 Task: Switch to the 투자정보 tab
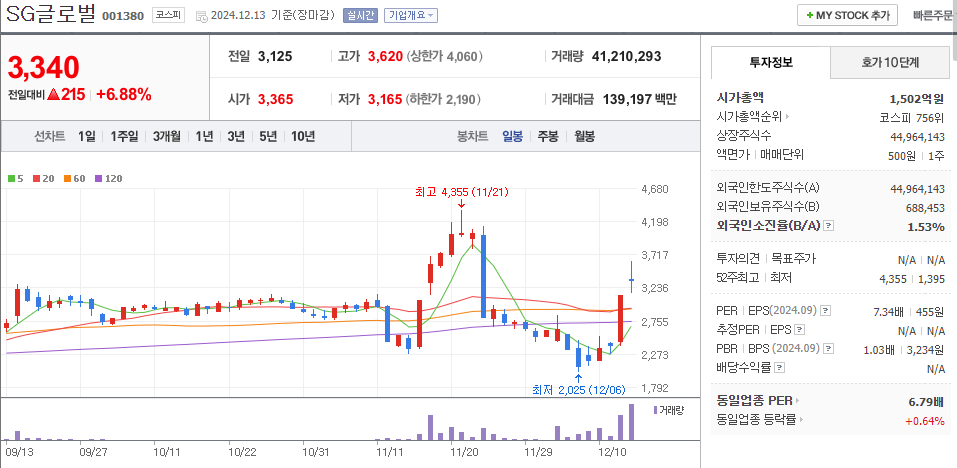point(771,62)
